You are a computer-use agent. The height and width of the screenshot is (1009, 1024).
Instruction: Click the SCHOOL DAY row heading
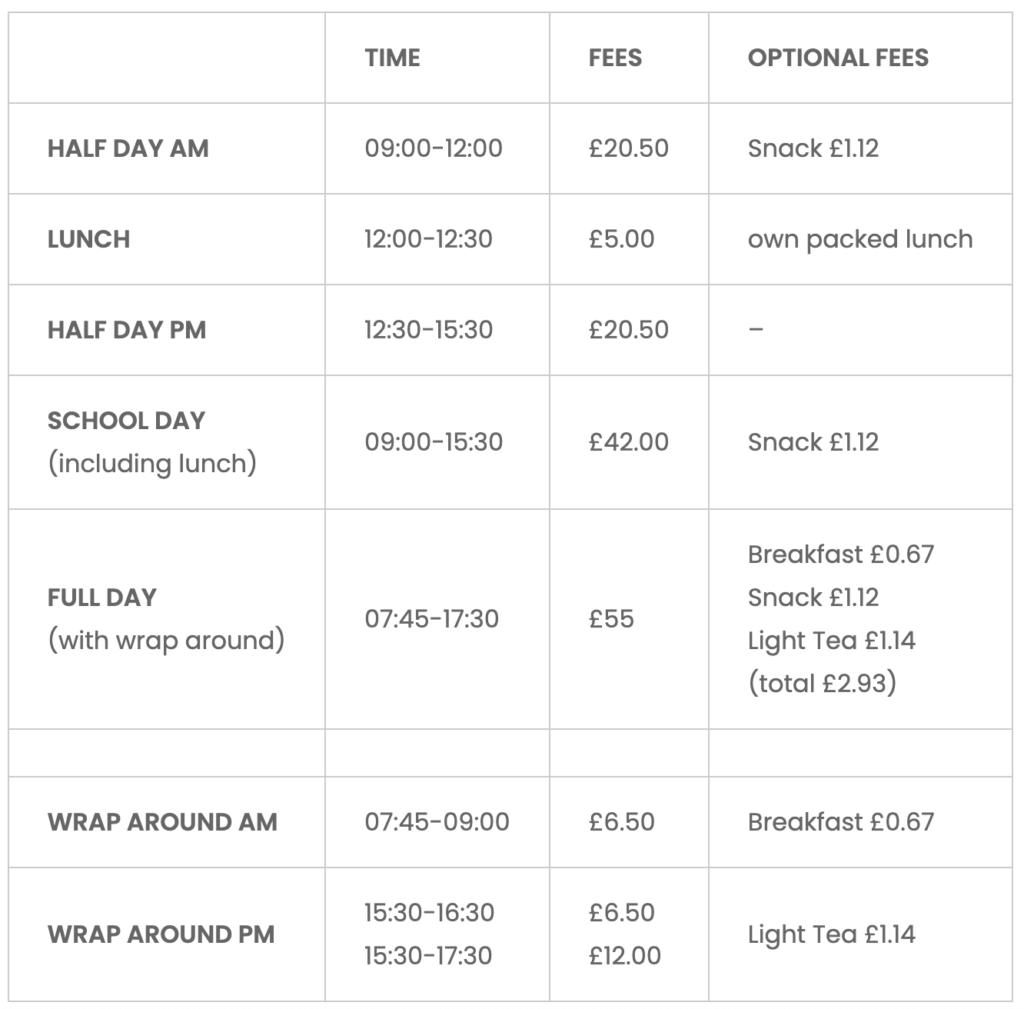[127, 421]
